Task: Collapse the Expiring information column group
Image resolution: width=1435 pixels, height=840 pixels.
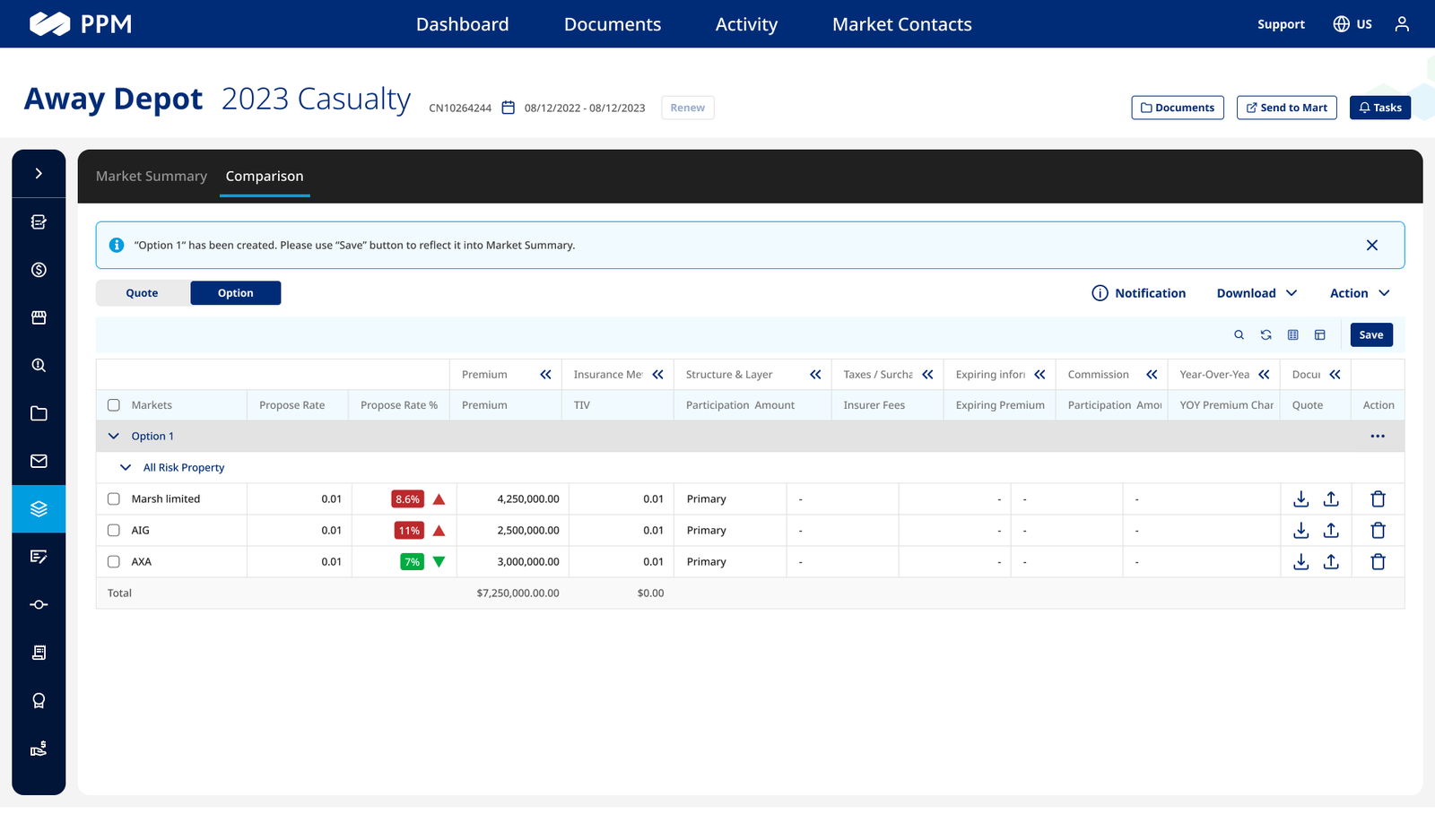Action: [1039, 375]
